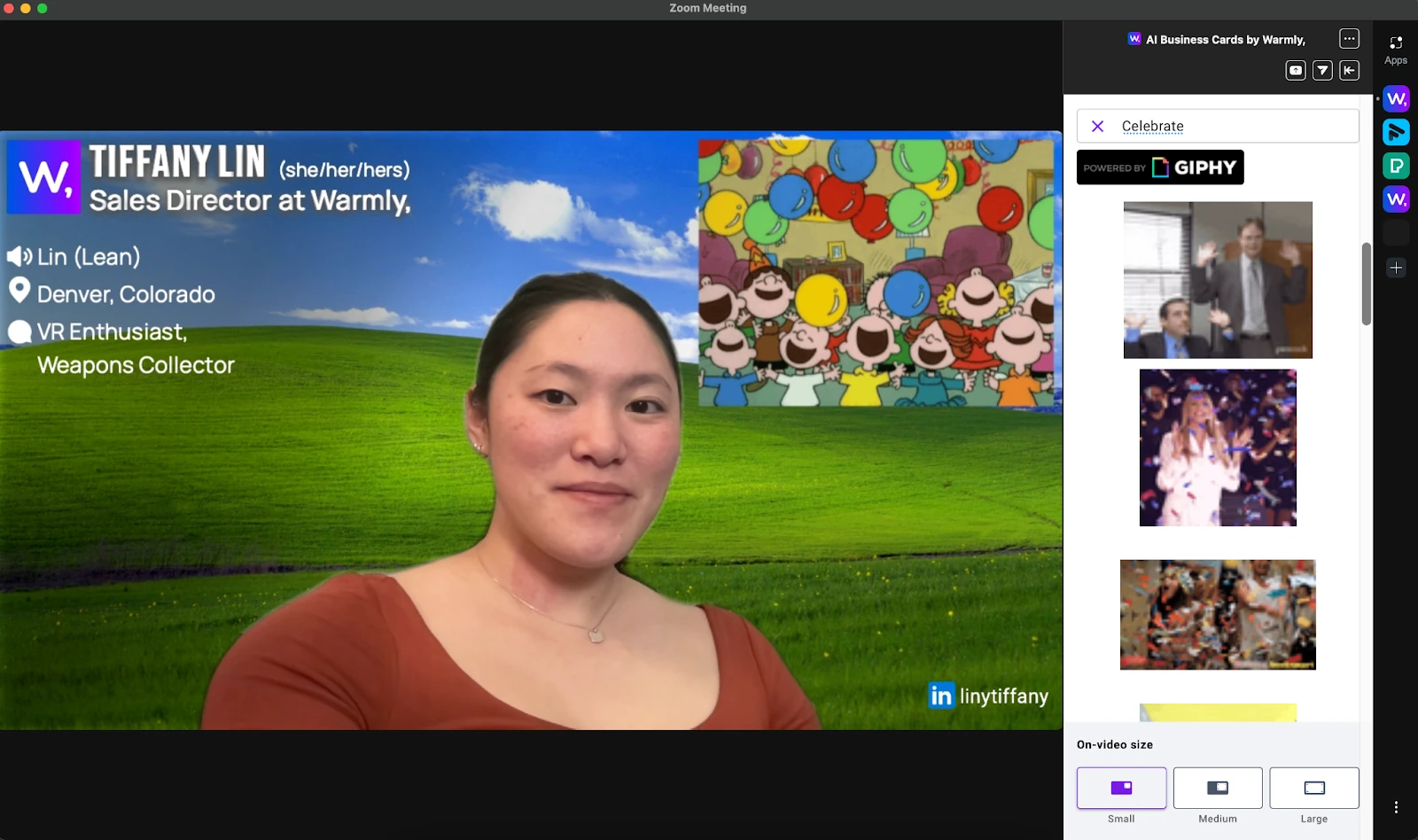Click the AI Business Cards by Warmly title
This screenshot has width=1418, height=840.
point(1226,40)
